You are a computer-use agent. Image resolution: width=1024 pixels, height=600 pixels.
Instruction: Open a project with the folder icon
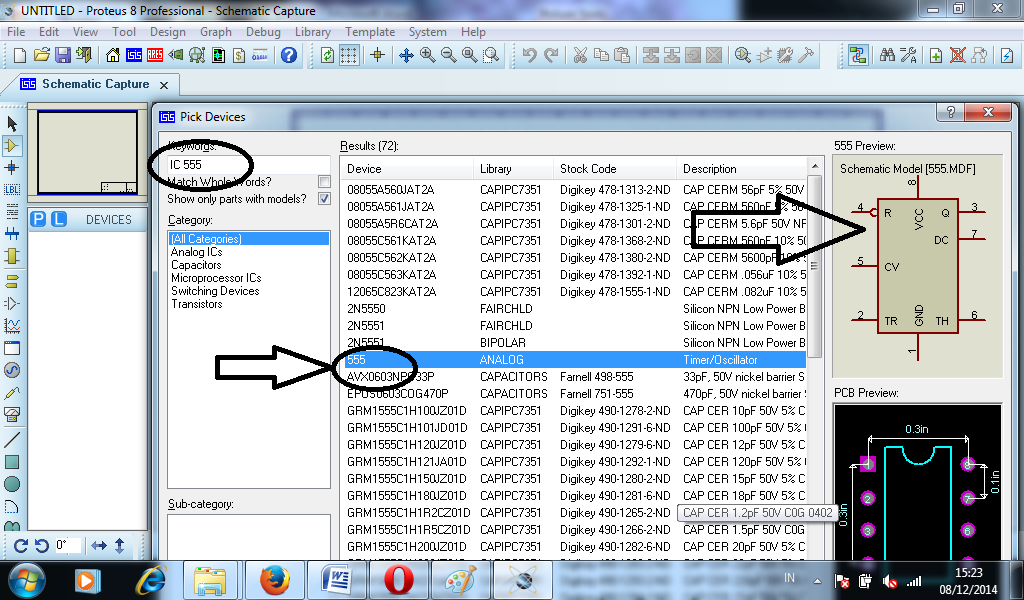(x=41, y=55)
